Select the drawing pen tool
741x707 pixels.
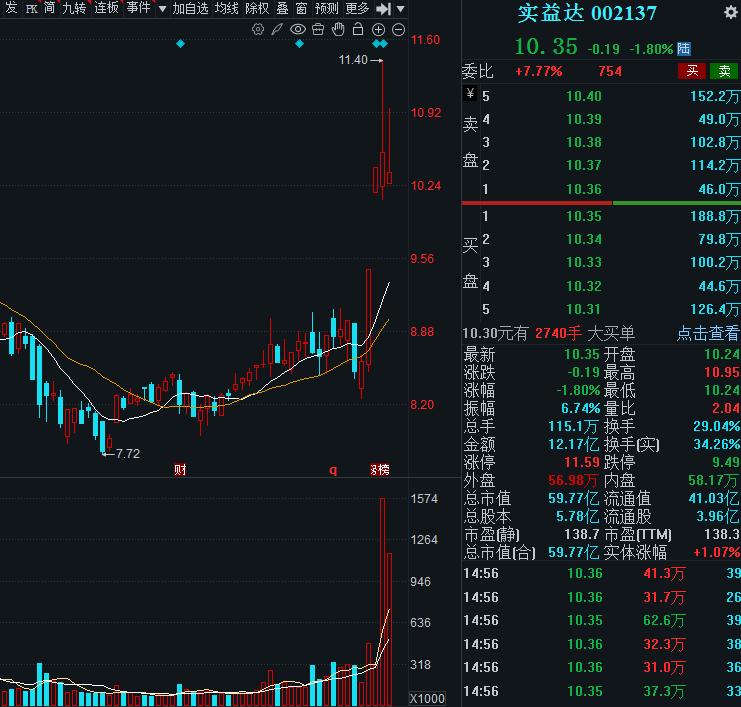[277, 29]
